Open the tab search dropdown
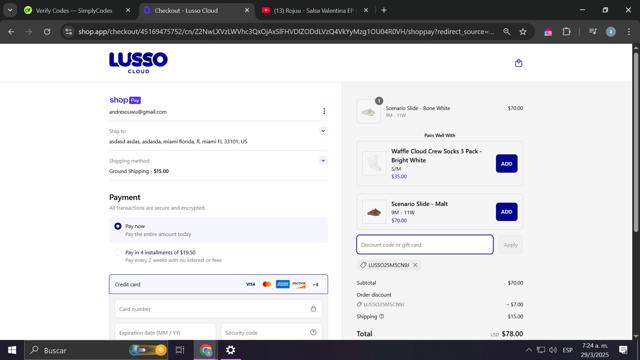Image resolution: width=640 pixels, height=360 pixels. (x=10, y=10)
